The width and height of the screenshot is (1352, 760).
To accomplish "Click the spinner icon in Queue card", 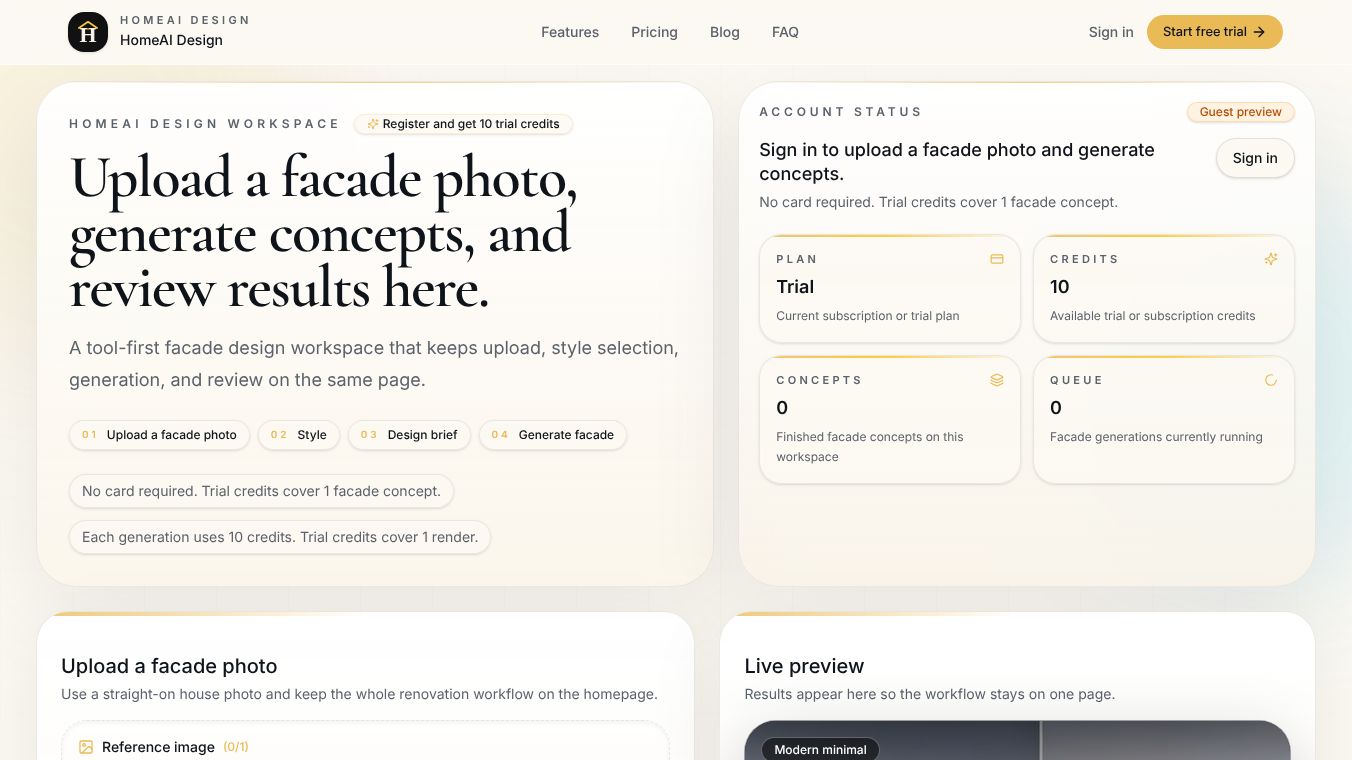I will click(x=1270, y=380).
